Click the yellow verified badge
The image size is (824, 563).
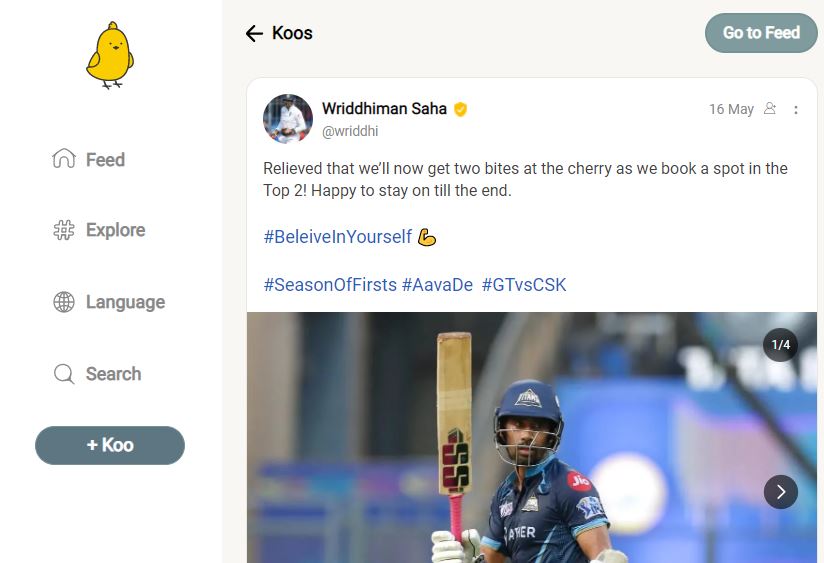(460, 109)
